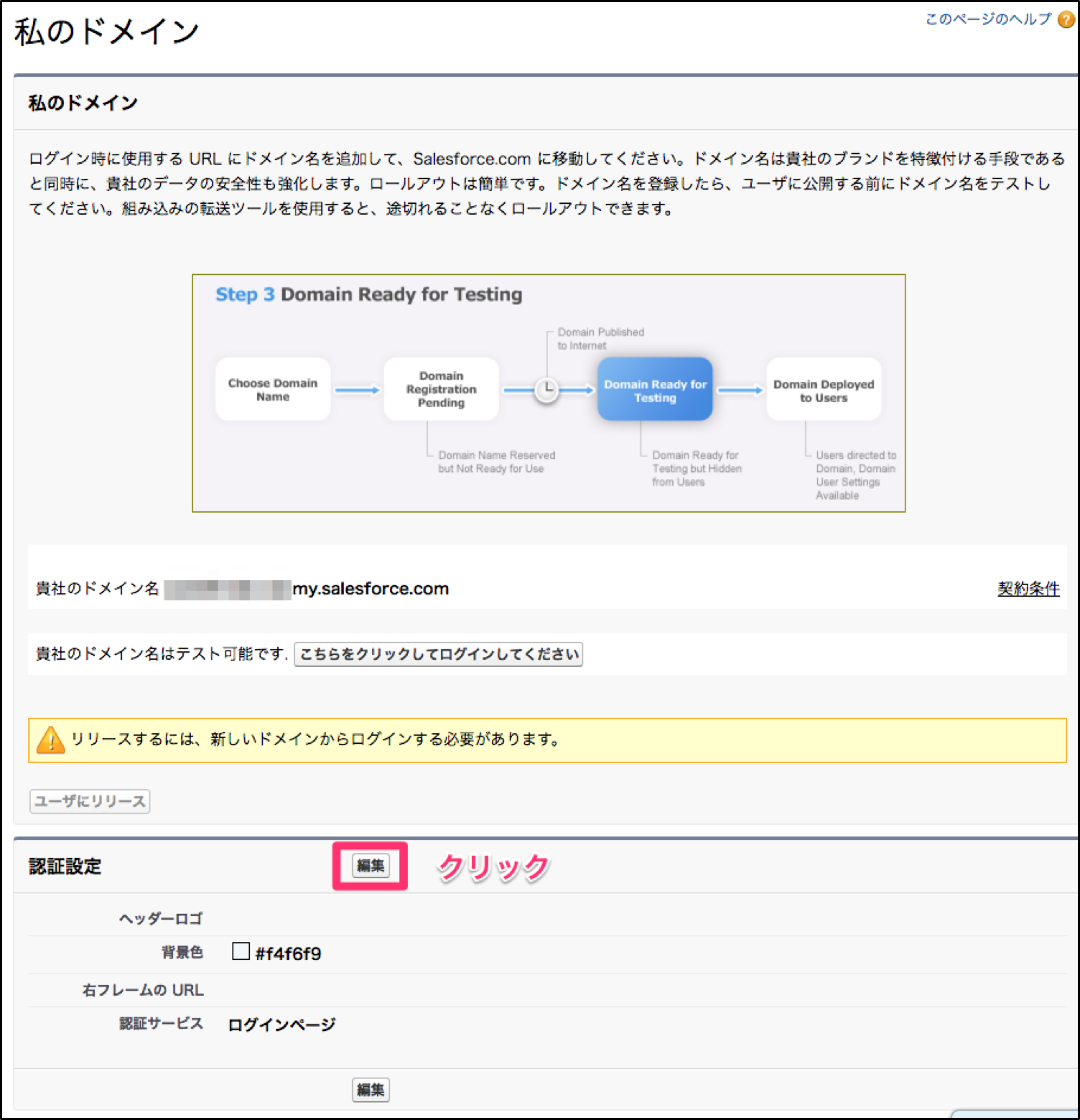This screenshot has height=1120, width=1080.
Task: Click the 編集 button beside 認証設定
Action: point(371,866)
